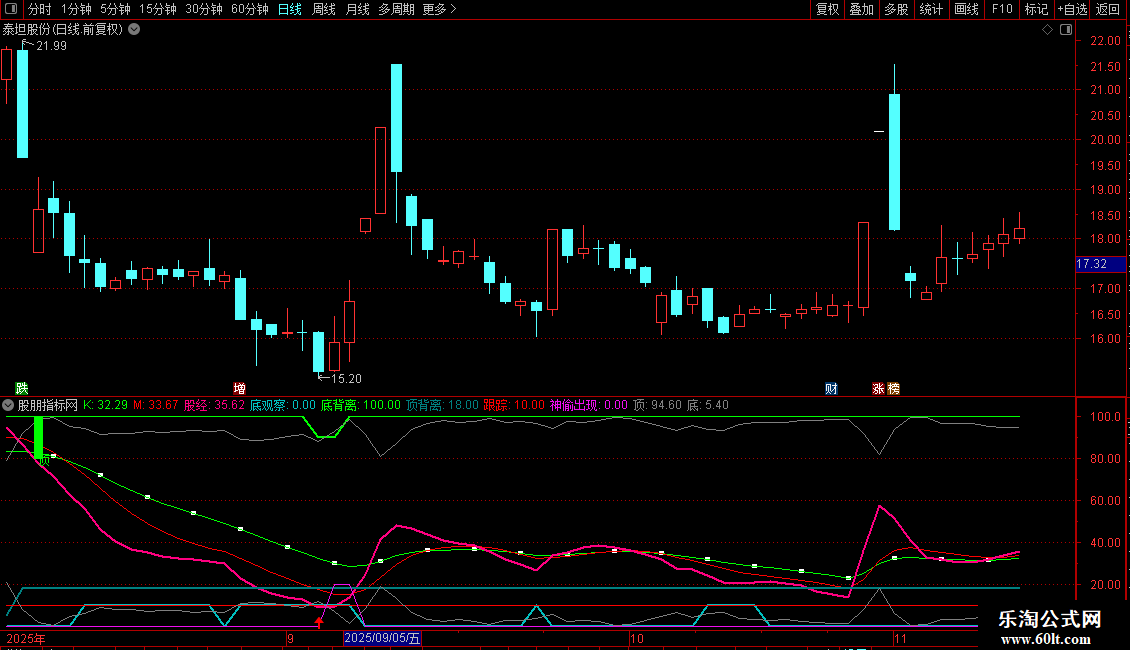This screenshot has height=650, width=1130.
Task: Click the green 跌 event marker
Action: coord(22,388)
